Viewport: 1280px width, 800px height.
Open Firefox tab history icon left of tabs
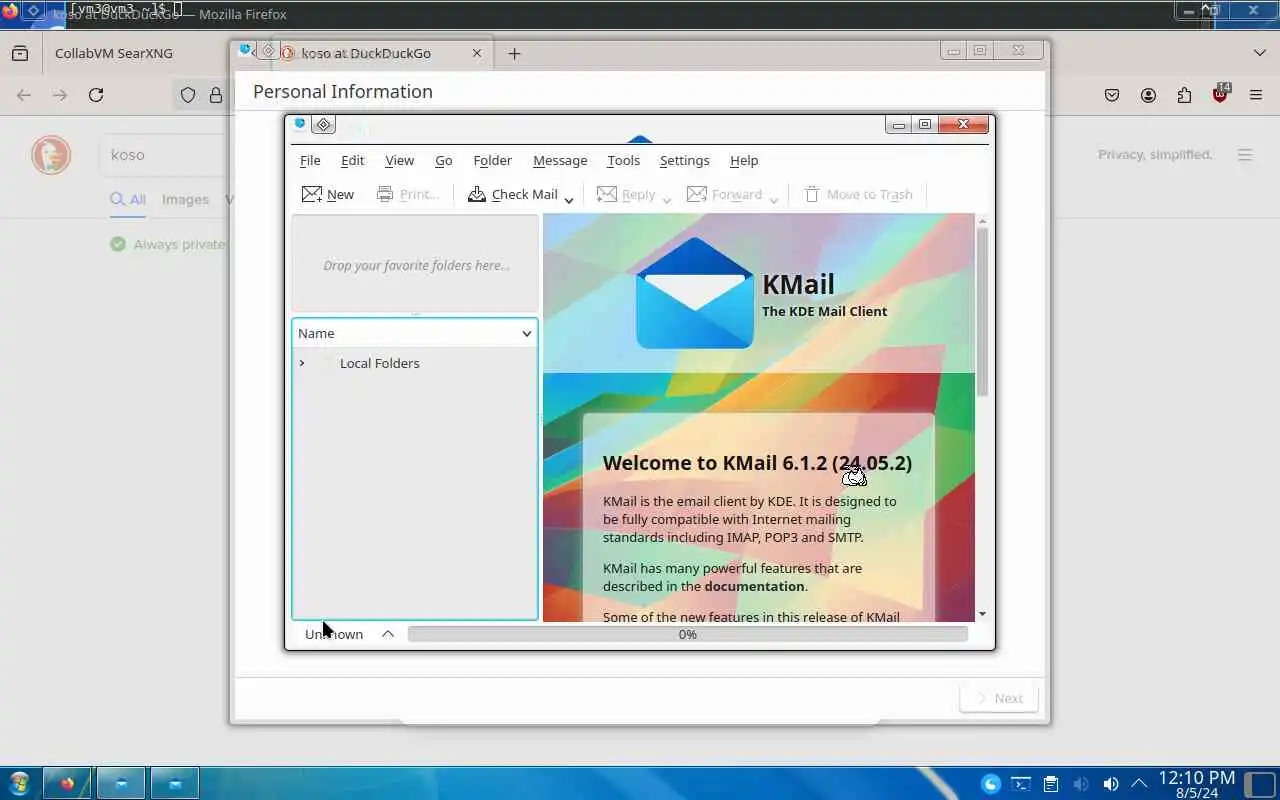20,53
